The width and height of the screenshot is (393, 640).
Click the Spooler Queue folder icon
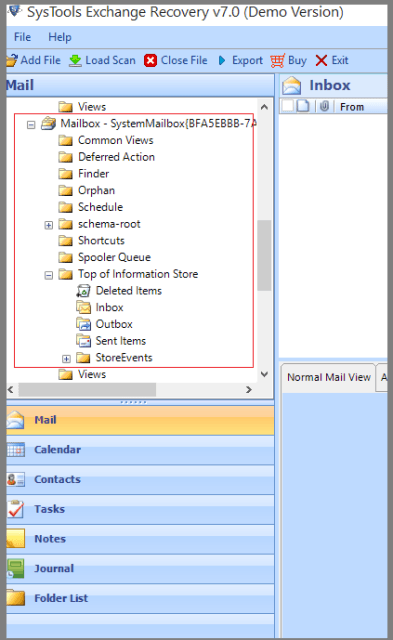click(65, 258)
